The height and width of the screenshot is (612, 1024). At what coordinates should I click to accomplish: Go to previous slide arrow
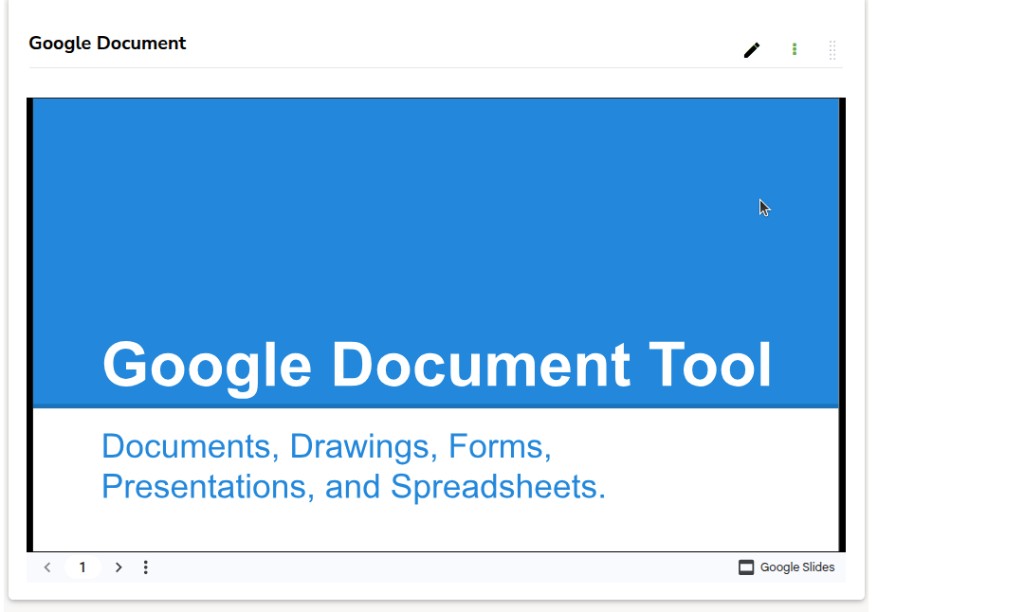tap(47, 567)
